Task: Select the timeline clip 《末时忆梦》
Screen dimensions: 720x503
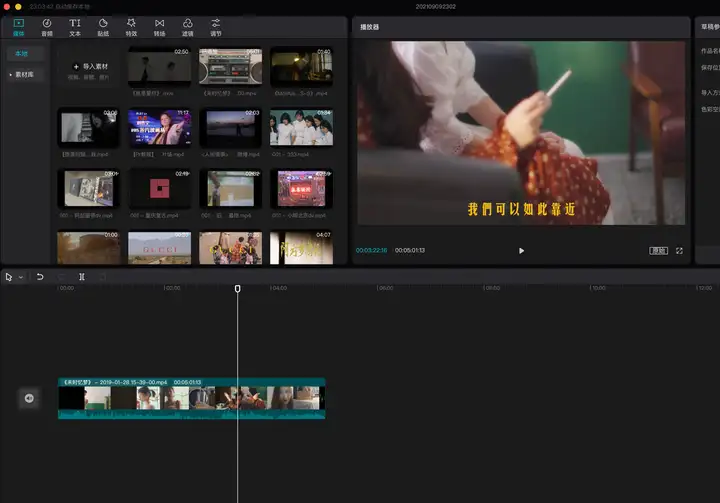Action: click(x=191, y=398)
